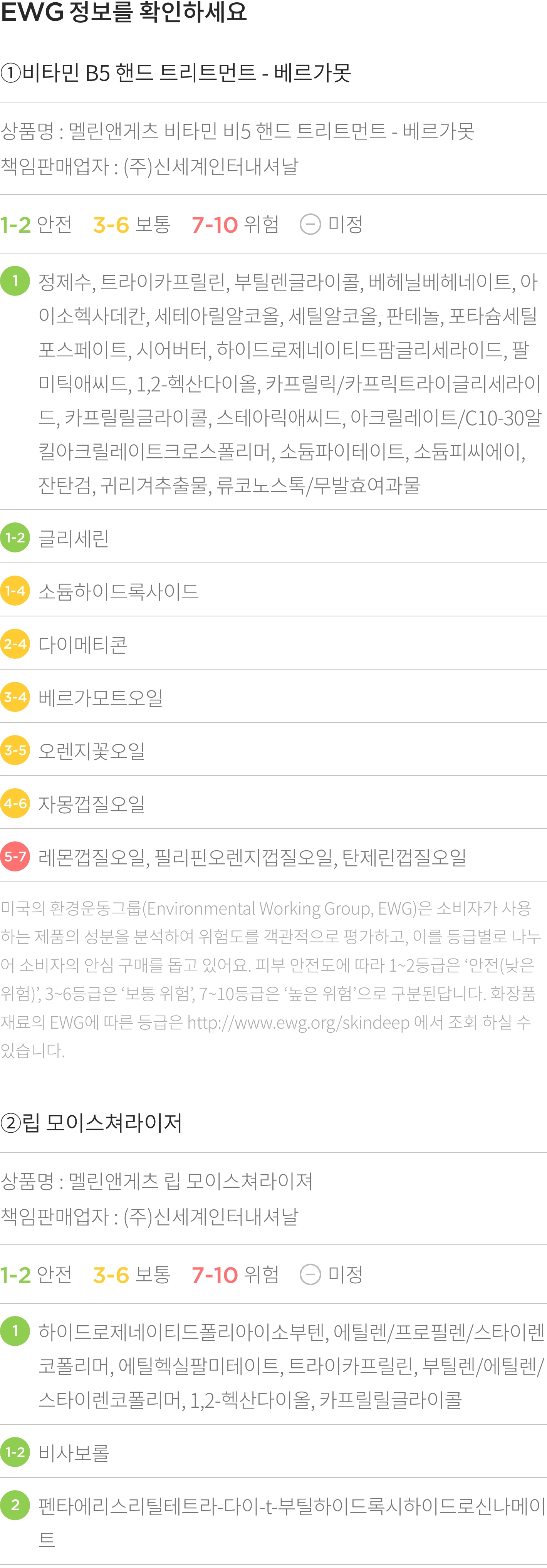Click the EWG 정보를 확인하세요 title
Image resolution: width=547 pixels, height=1568 pixels.
click(x=124, y=12)
